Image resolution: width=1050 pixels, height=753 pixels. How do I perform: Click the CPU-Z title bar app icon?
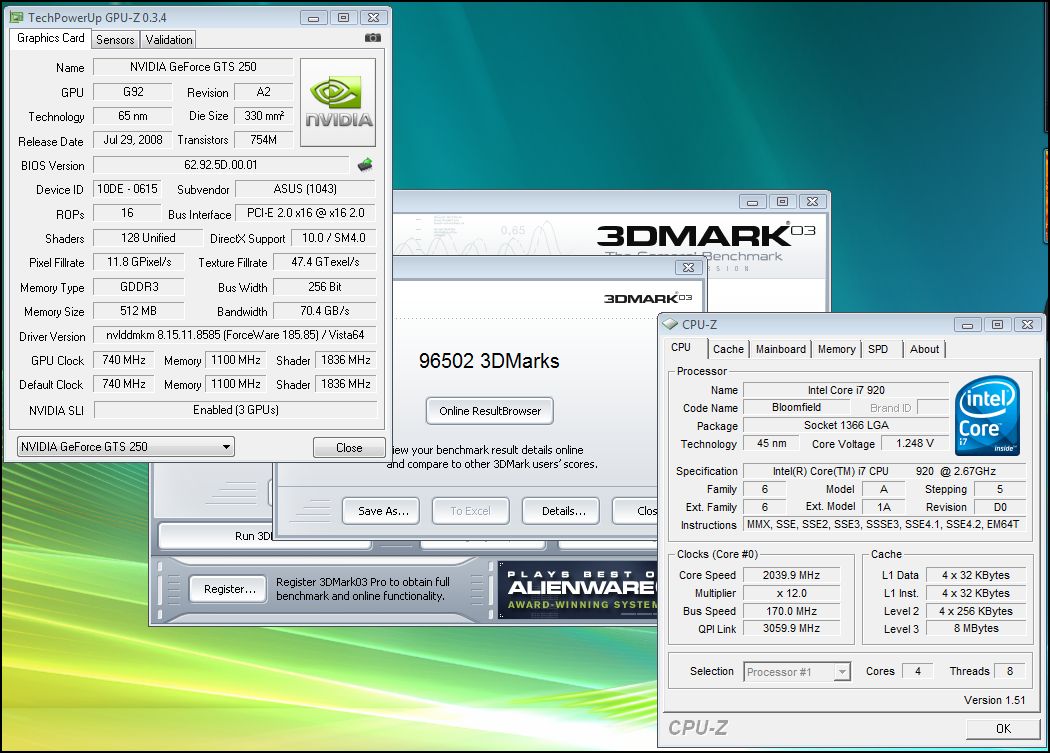[670, 324]
